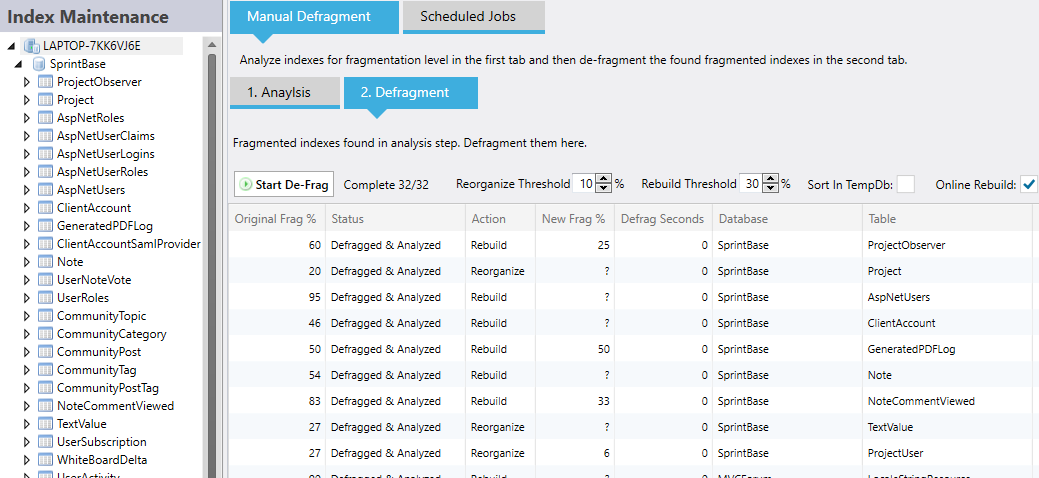This screenshot has width=1039, height=478.
Task: Click the SprintBase database icon
Action: (x=39, y=64)
